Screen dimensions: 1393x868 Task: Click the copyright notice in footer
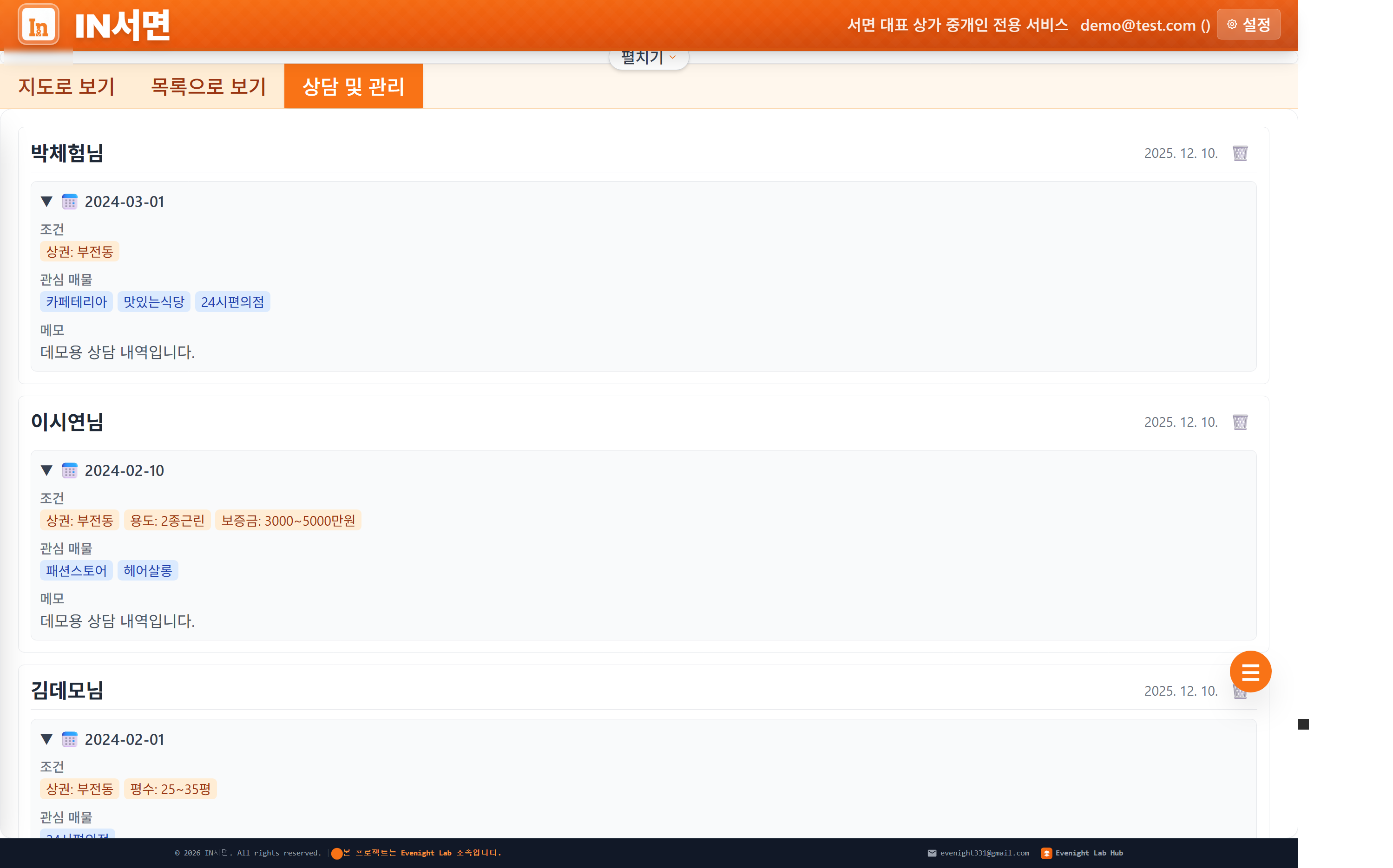(248, 853)
